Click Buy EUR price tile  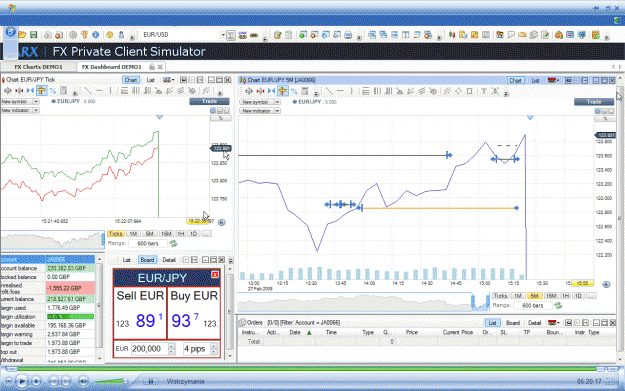[x=194, y=313]
